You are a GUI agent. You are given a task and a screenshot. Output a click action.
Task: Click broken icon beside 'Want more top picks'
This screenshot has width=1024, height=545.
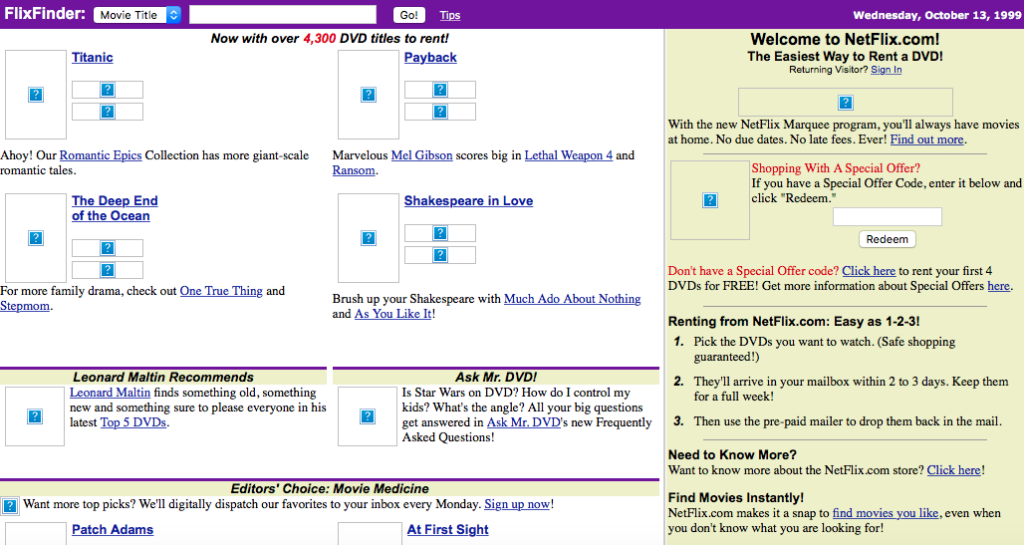click(x=10, y=506)
